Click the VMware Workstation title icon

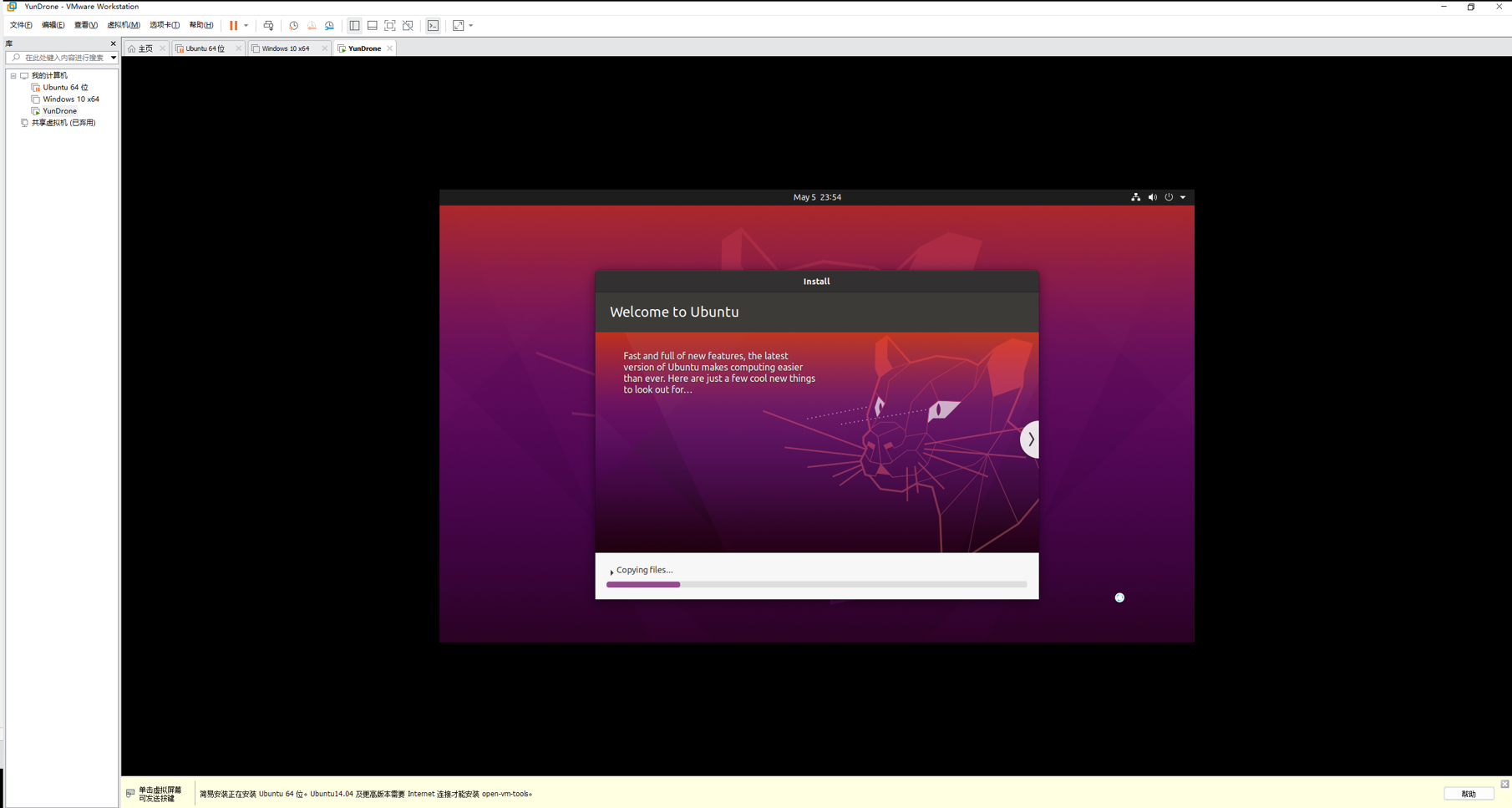[x=12, y=7]
